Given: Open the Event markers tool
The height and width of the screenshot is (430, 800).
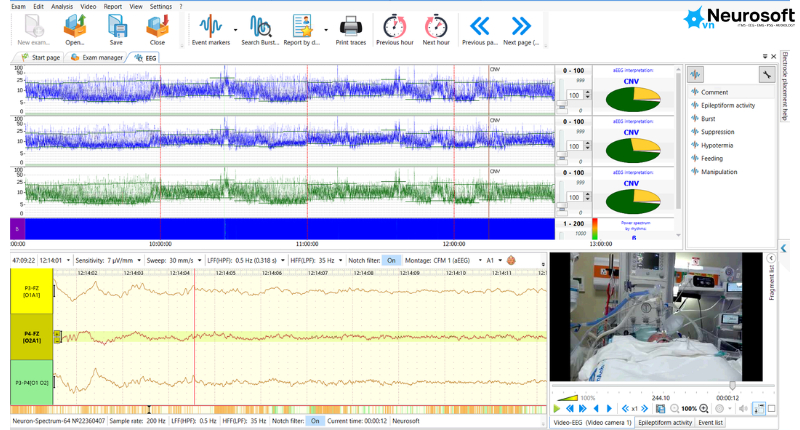Looking at the screenshot, I should (211, 30).
